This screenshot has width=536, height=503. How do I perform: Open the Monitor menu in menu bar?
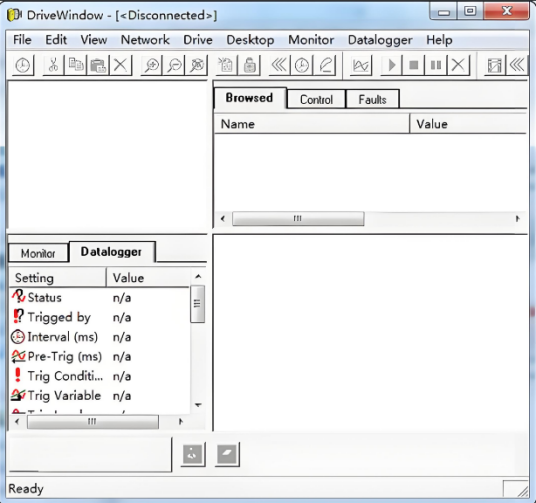coord(311,40)
